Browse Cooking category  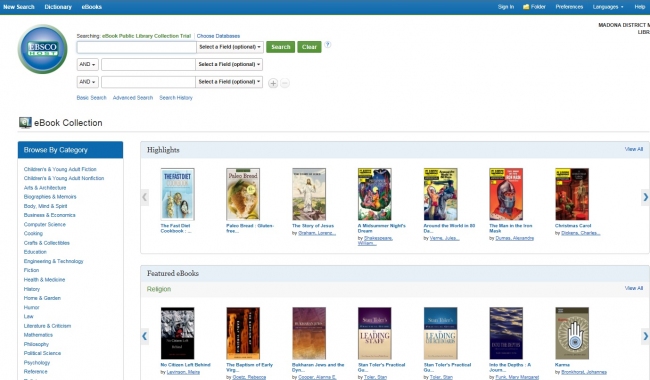click(33, 233)
